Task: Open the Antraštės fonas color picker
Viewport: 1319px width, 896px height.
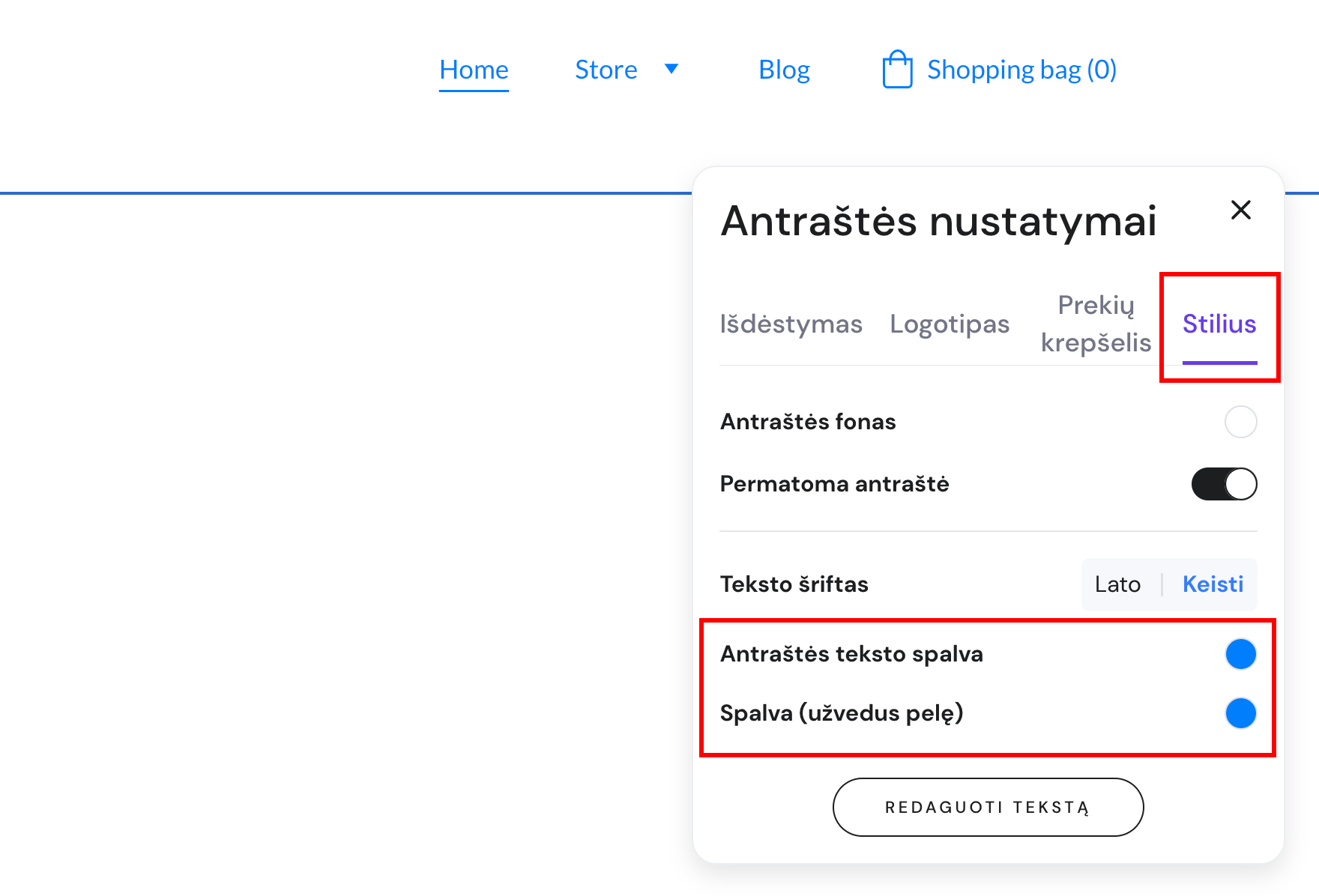Action: click(1241, 421)
